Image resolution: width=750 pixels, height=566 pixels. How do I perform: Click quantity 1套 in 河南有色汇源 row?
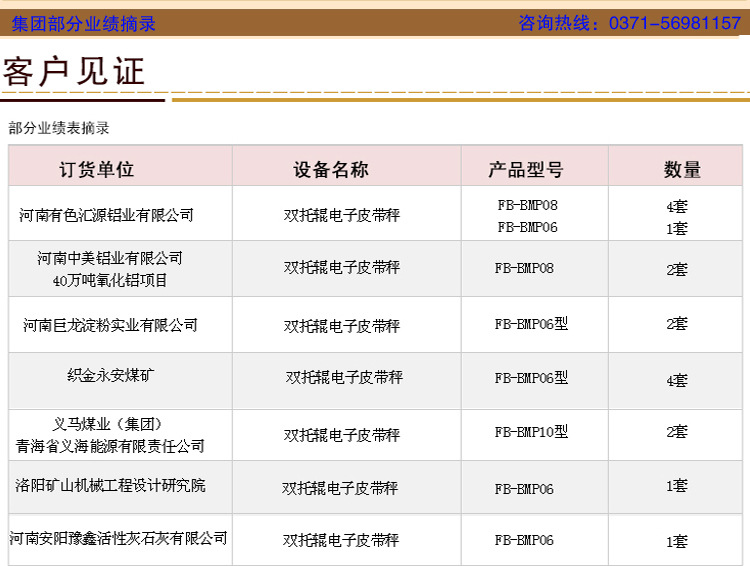click(677, 228)
